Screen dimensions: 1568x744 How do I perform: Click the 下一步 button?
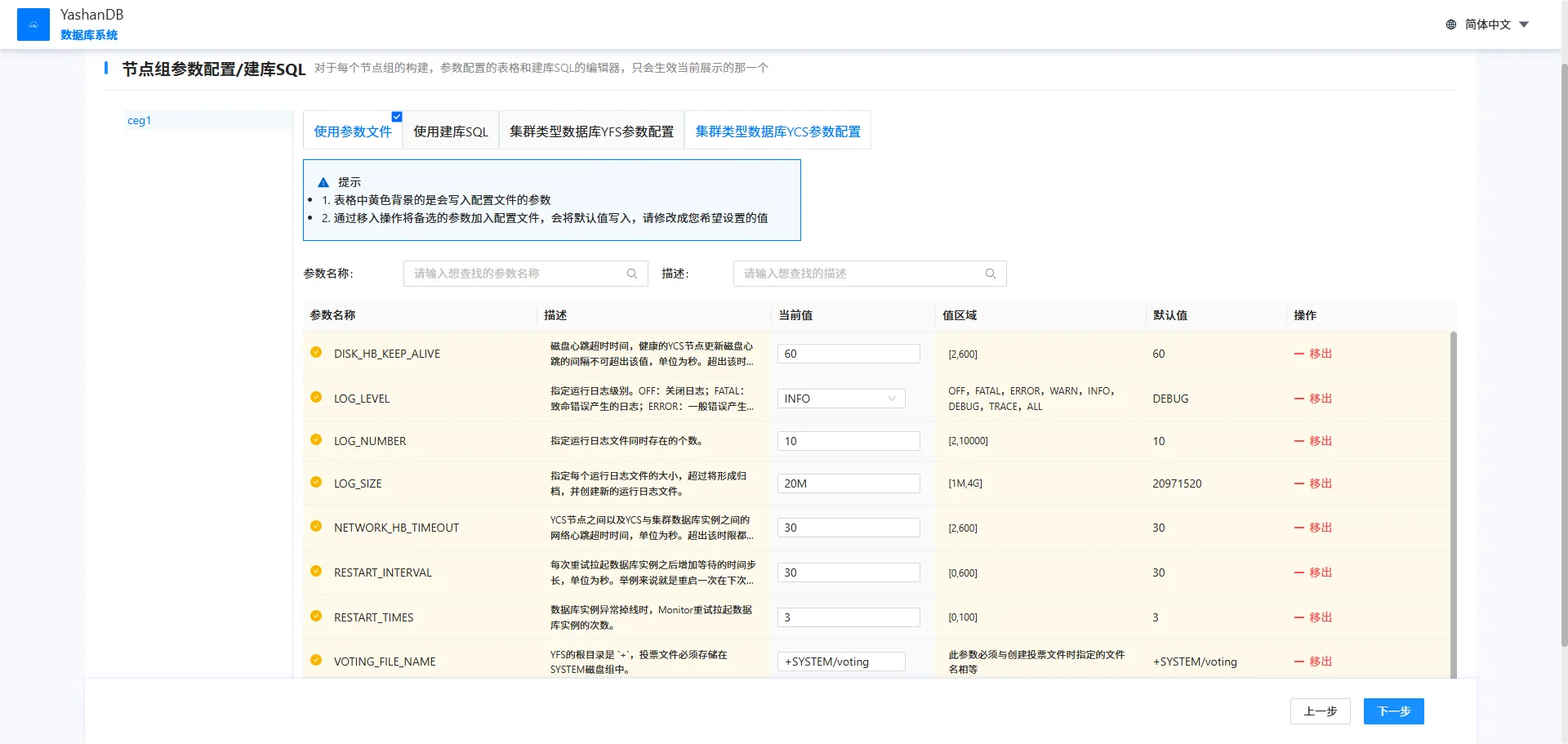tap(1393, 711)
